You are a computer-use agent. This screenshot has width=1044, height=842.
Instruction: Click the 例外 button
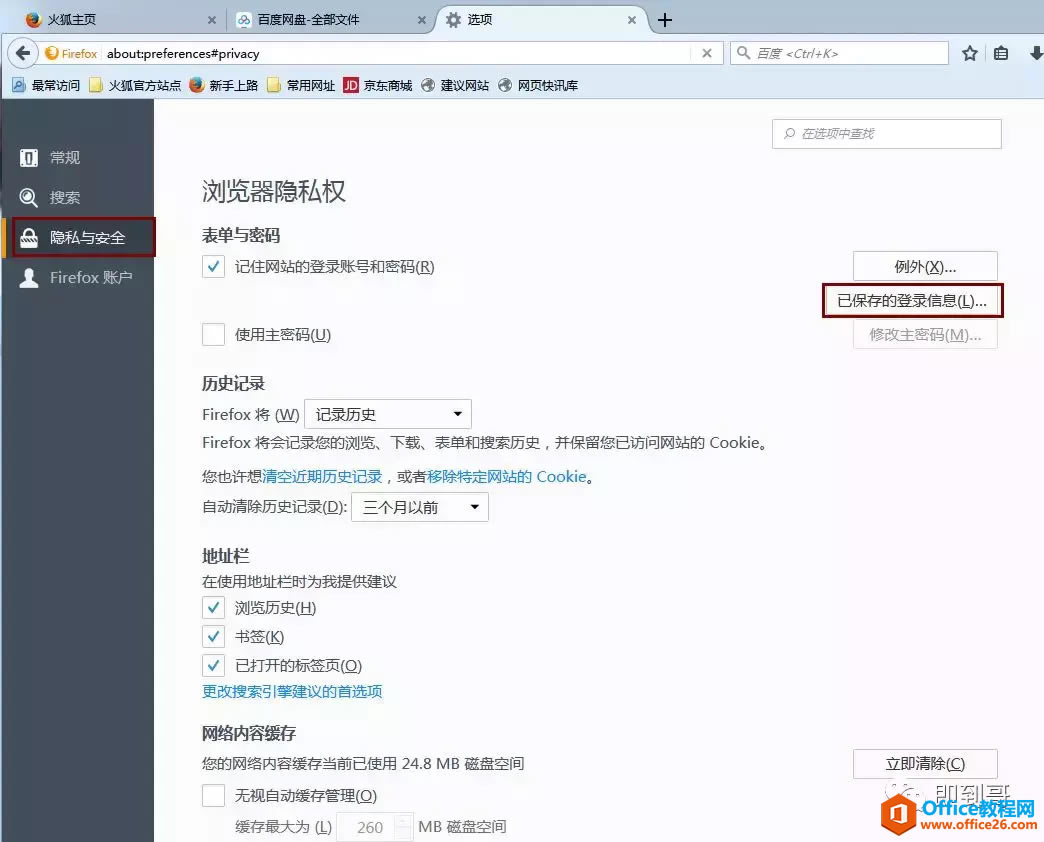925,267
